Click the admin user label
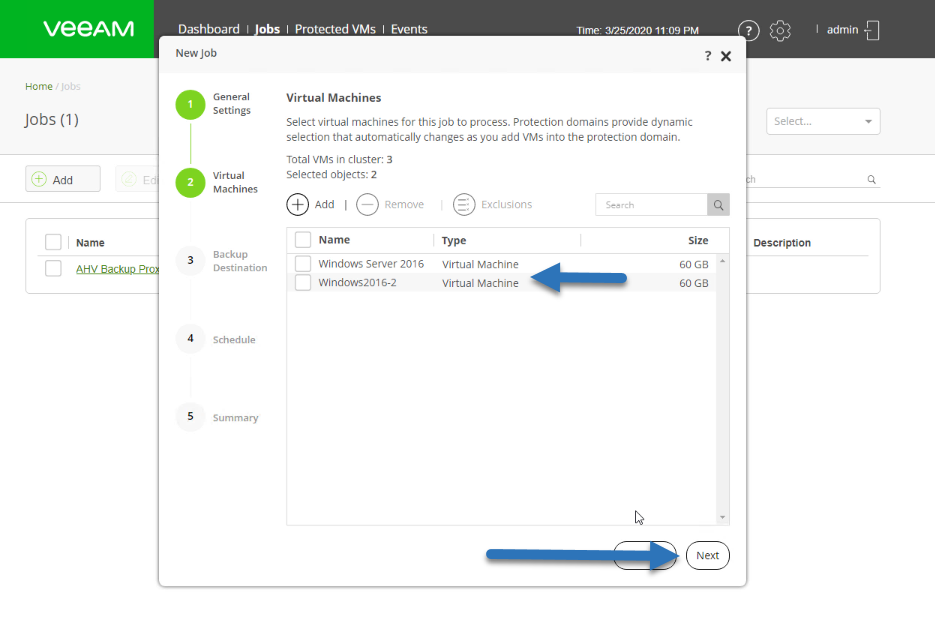Viewport: 935px width, 643px height. click(x=842, y=30)
